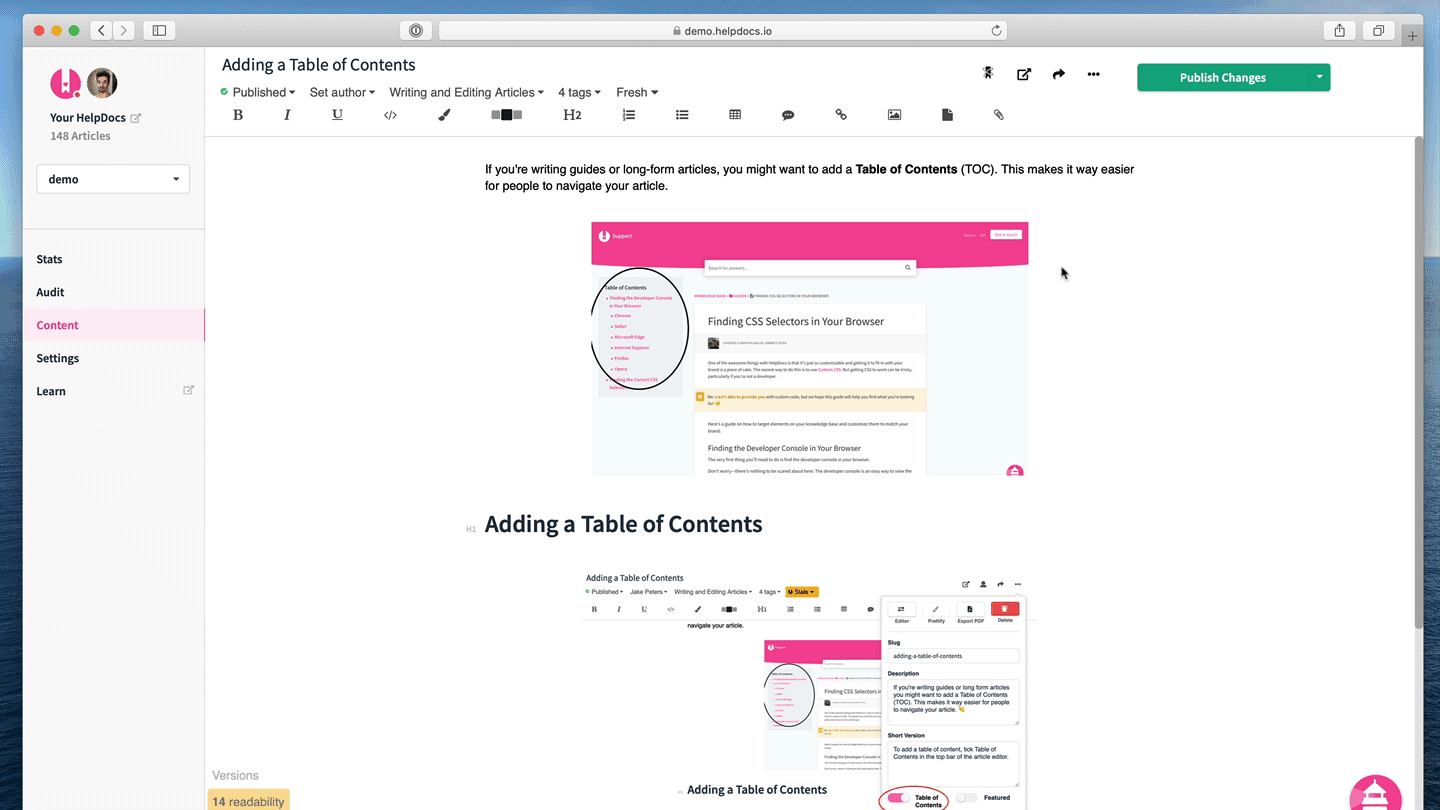Click the share arrow icon
Image resolution: width=1440 pixels, height=810 pixels.
point(1059,74)
